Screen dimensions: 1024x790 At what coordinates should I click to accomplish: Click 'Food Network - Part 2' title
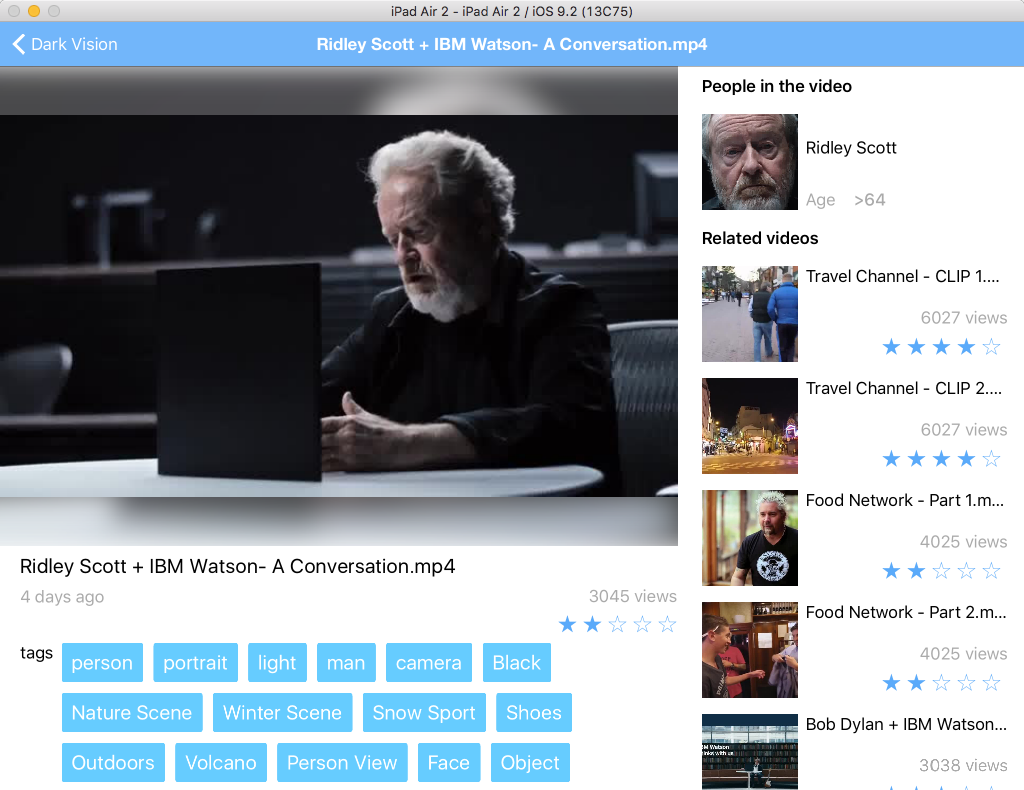[906, 612]
